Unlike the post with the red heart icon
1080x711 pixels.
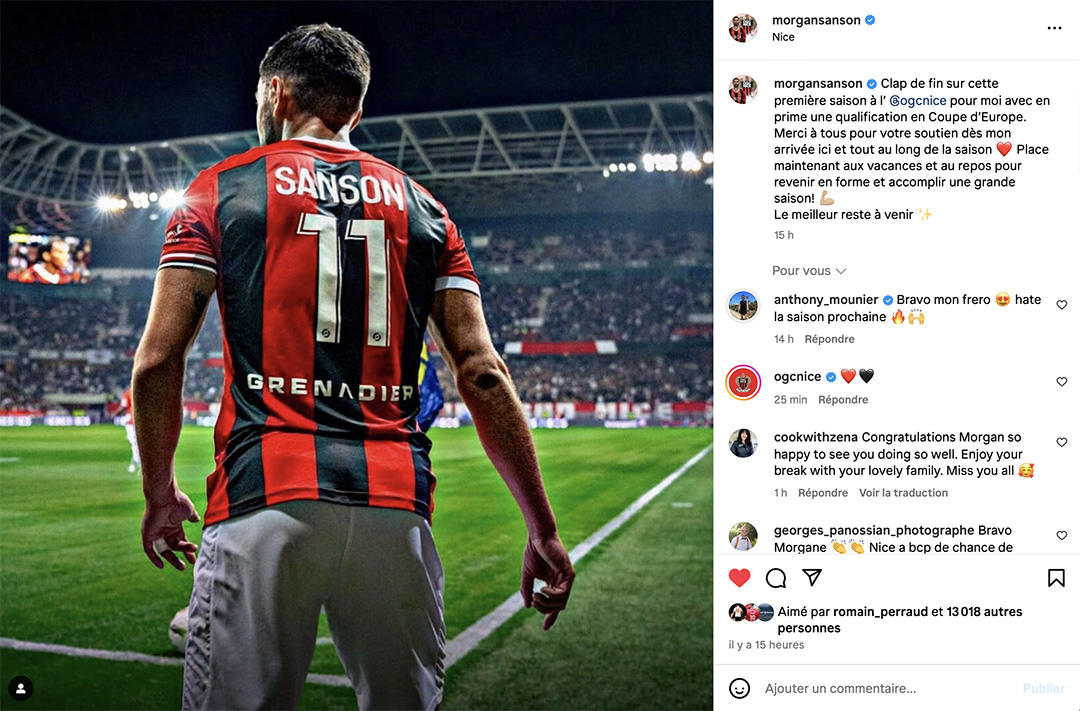tap(739, 577)
